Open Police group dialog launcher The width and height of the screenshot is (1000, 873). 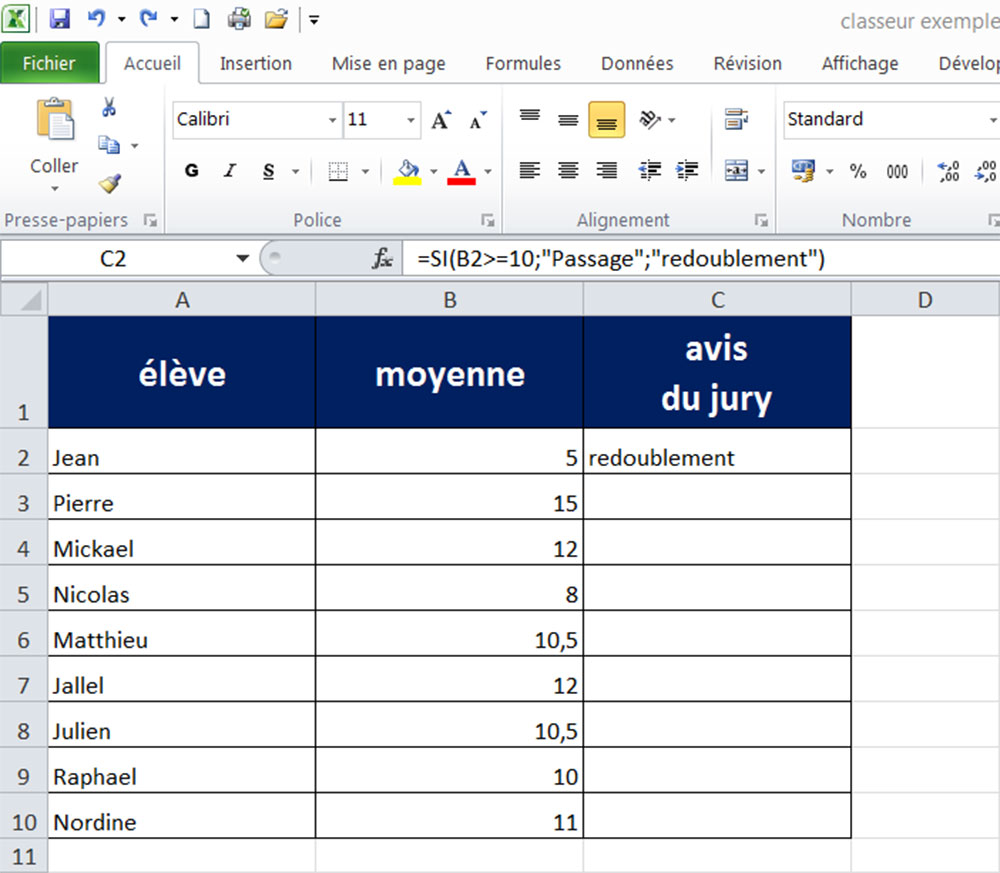[x=488, y=220]
